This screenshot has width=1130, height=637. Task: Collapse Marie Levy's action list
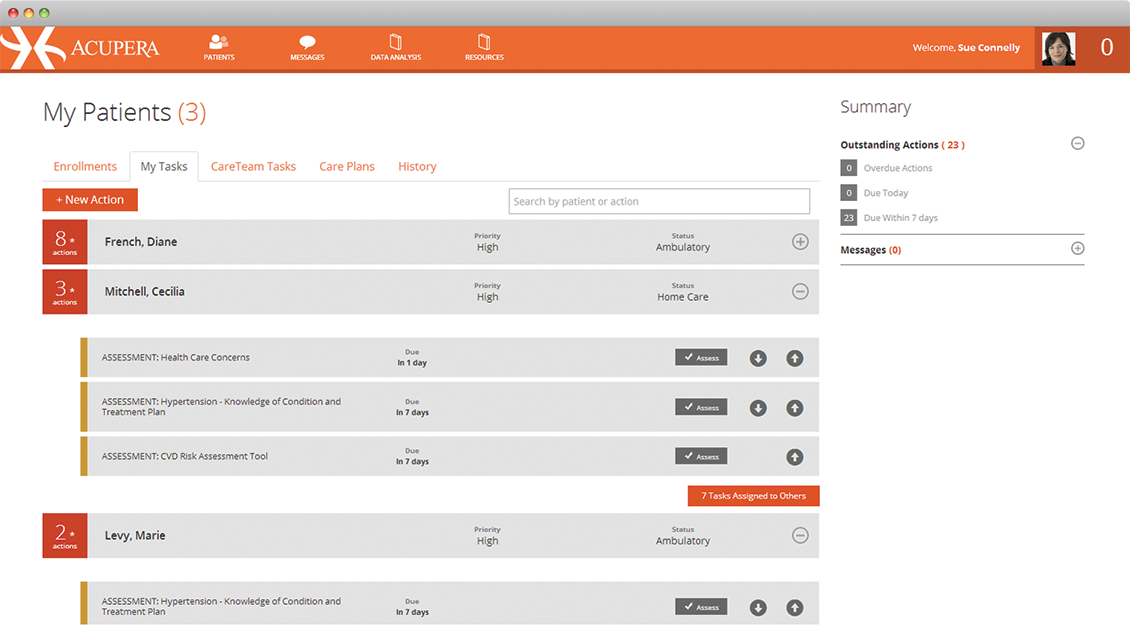pyautogui.click(x=800, y=536)
